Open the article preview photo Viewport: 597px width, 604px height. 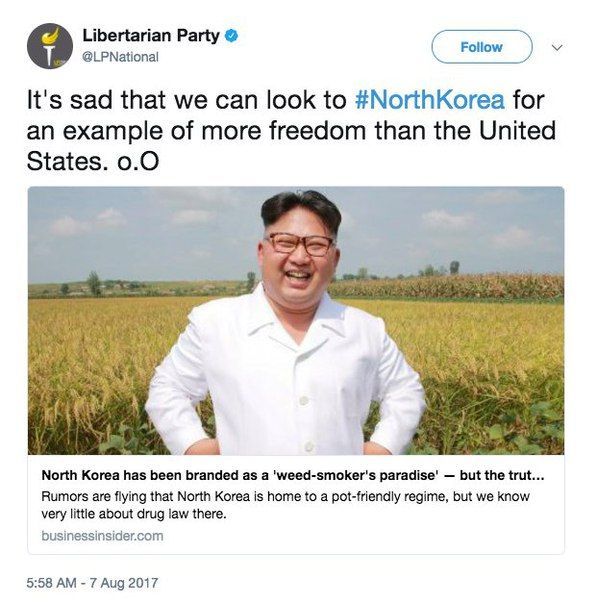pos(296,320)
